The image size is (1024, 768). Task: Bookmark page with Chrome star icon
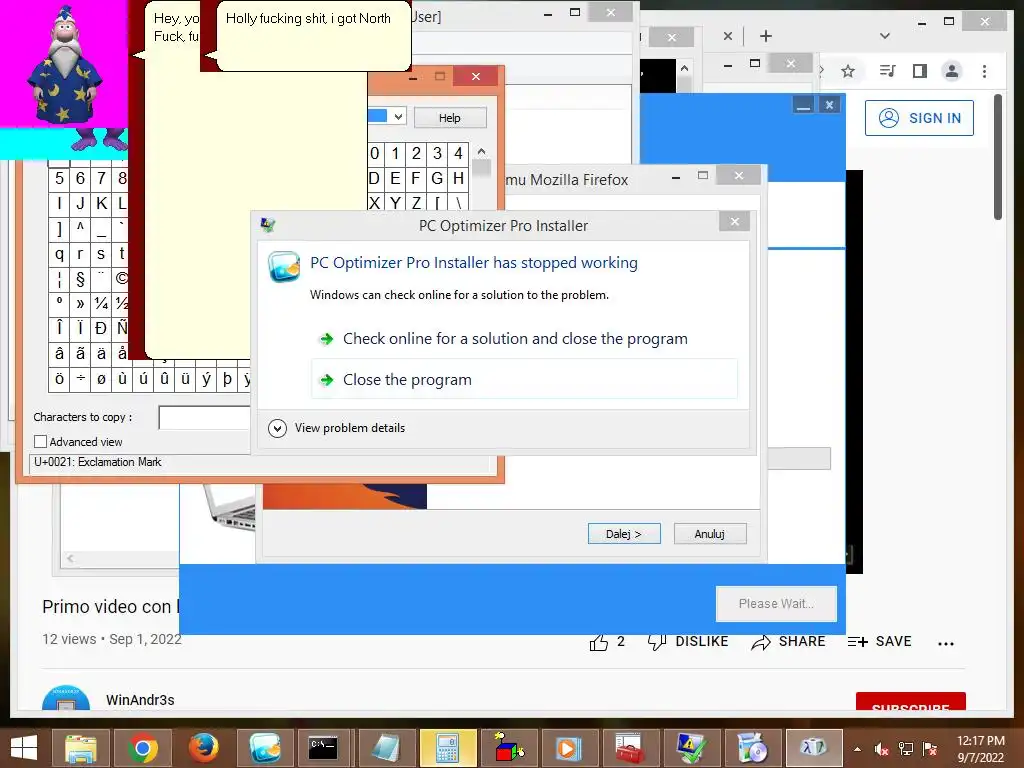coord(848,71)
